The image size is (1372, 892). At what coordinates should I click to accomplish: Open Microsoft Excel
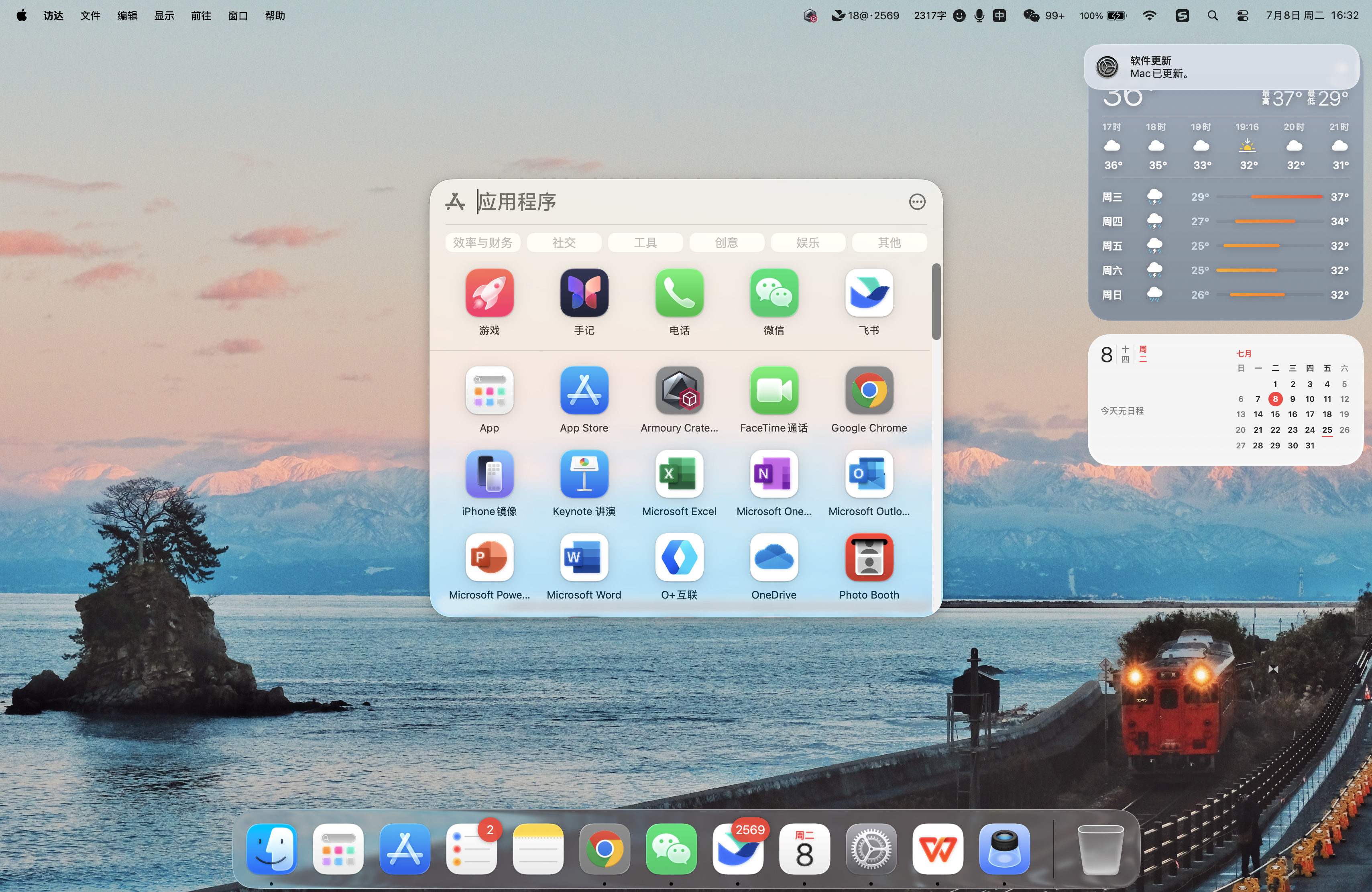(x=679, y=474)
